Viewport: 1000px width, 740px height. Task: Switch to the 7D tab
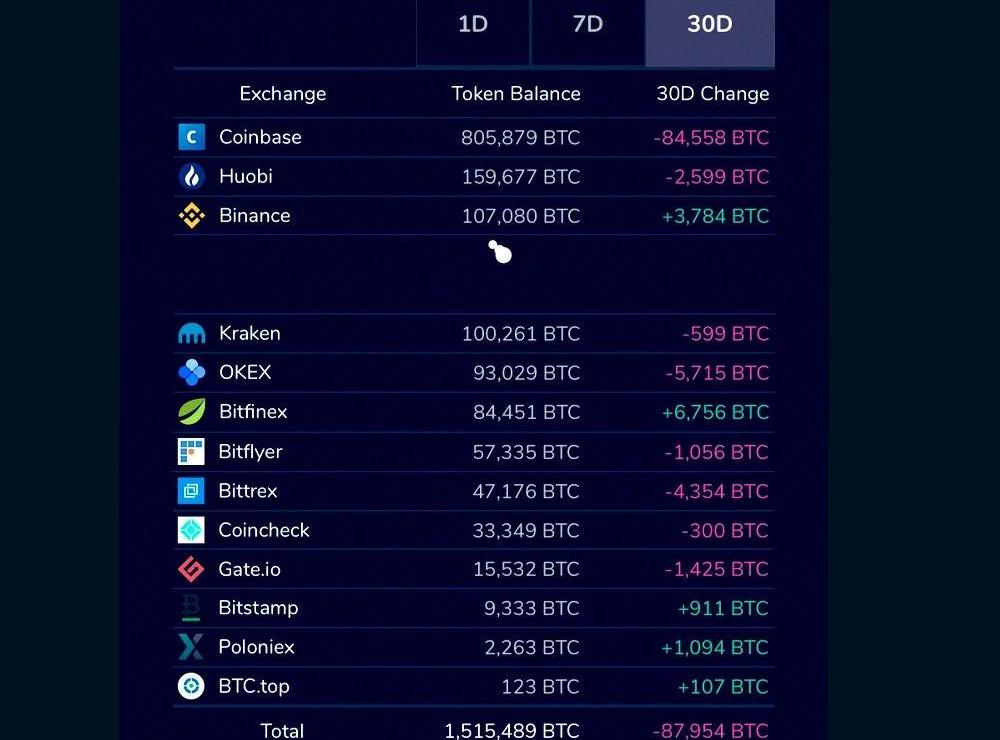(588, 25)
